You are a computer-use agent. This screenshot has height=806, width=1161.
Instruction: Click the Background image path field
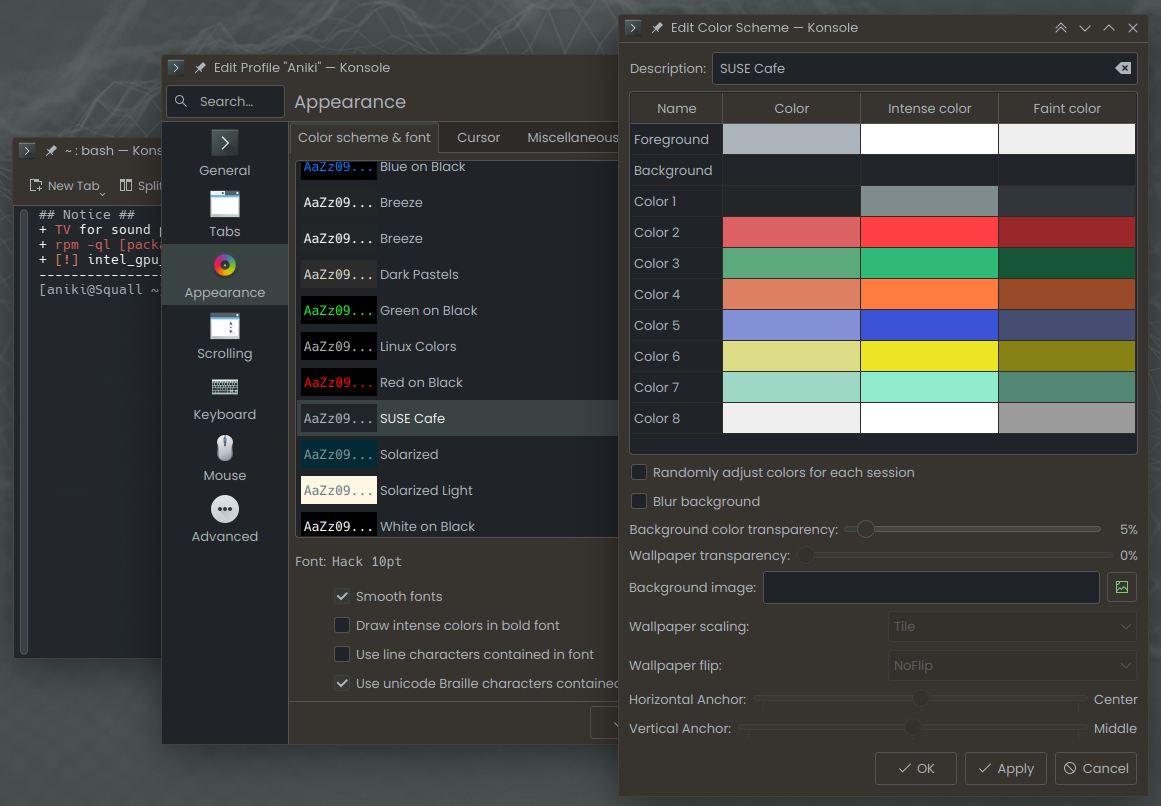tap(931, 587)
